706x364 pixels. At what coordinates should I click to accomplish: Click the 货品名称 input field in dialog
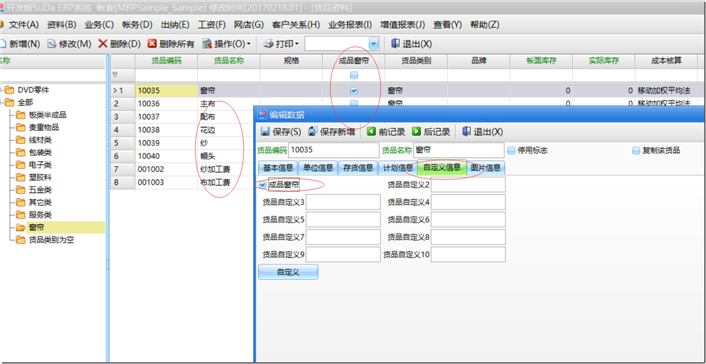(x=458, y=150)
